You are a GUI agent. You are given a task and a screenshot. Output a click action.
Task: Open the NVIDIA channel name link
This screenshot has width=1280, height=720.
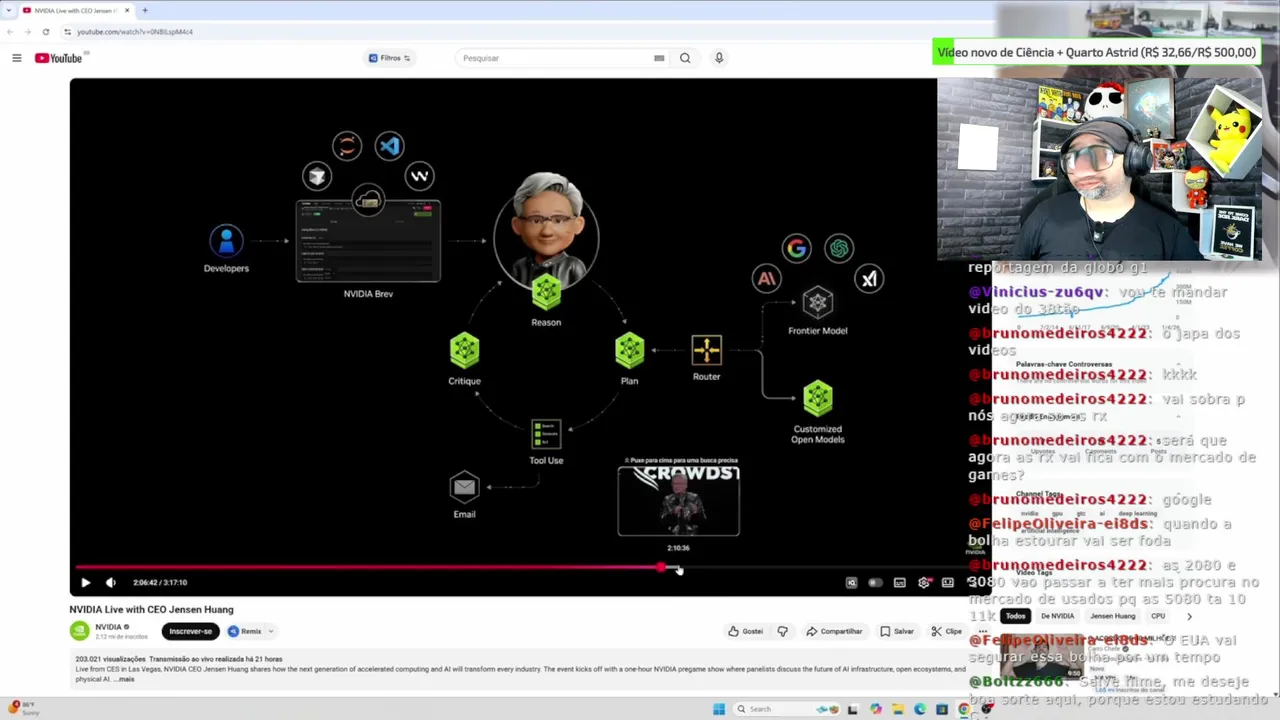click(108, 627)
